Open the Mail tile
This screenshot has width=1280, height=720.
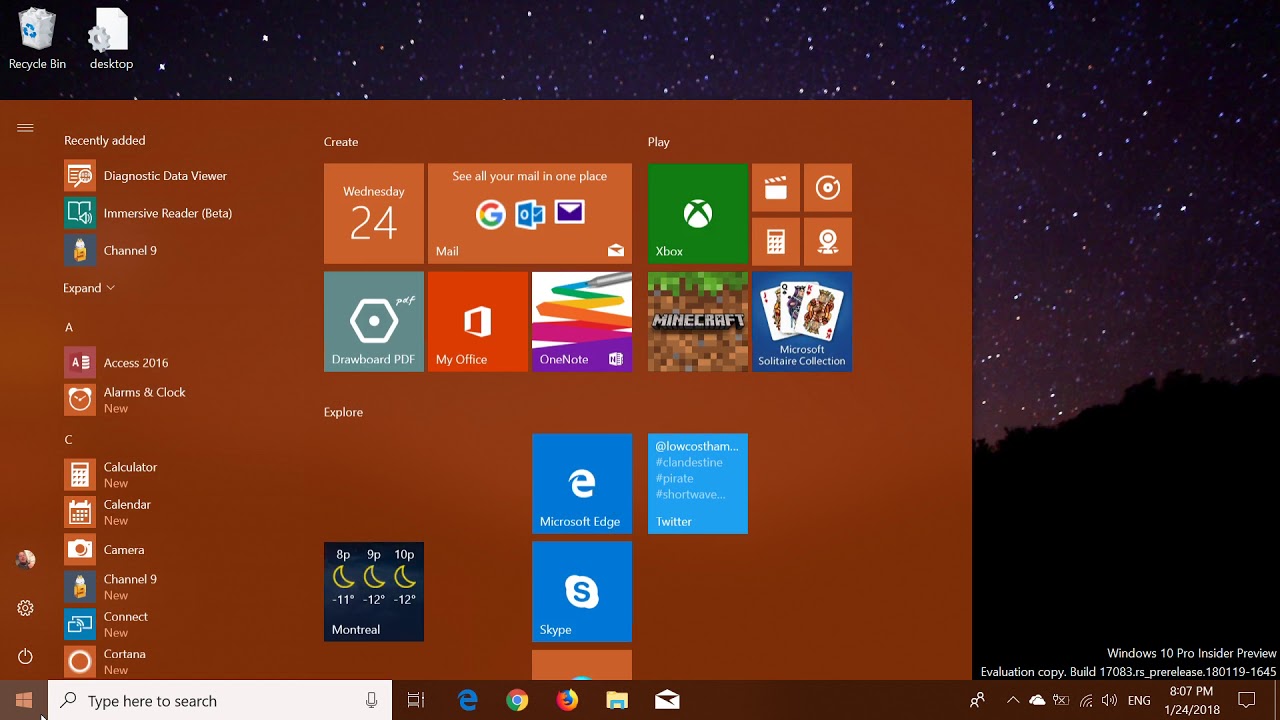point(530,214)
